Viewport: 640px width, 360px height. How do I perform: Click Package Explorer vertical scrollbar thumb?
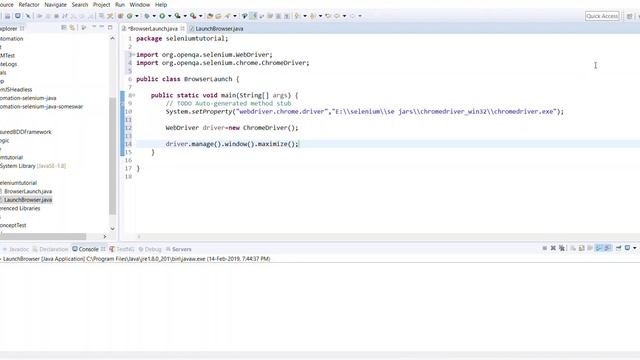(x=113, y=156)
